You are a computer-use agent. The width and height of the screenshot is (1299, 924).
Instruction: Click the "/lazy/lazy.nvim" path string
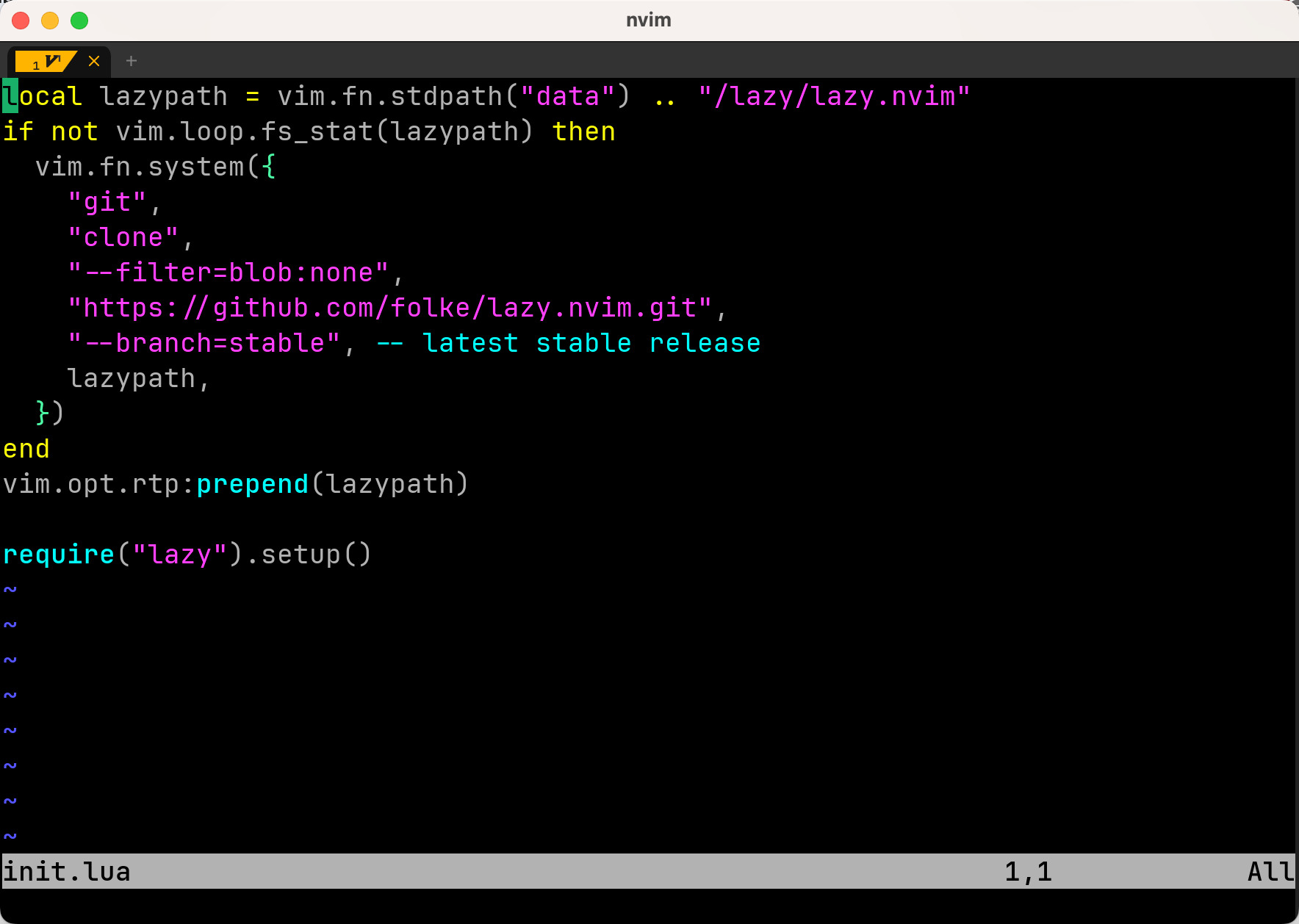pyautogui.click(x=834, y=96)
